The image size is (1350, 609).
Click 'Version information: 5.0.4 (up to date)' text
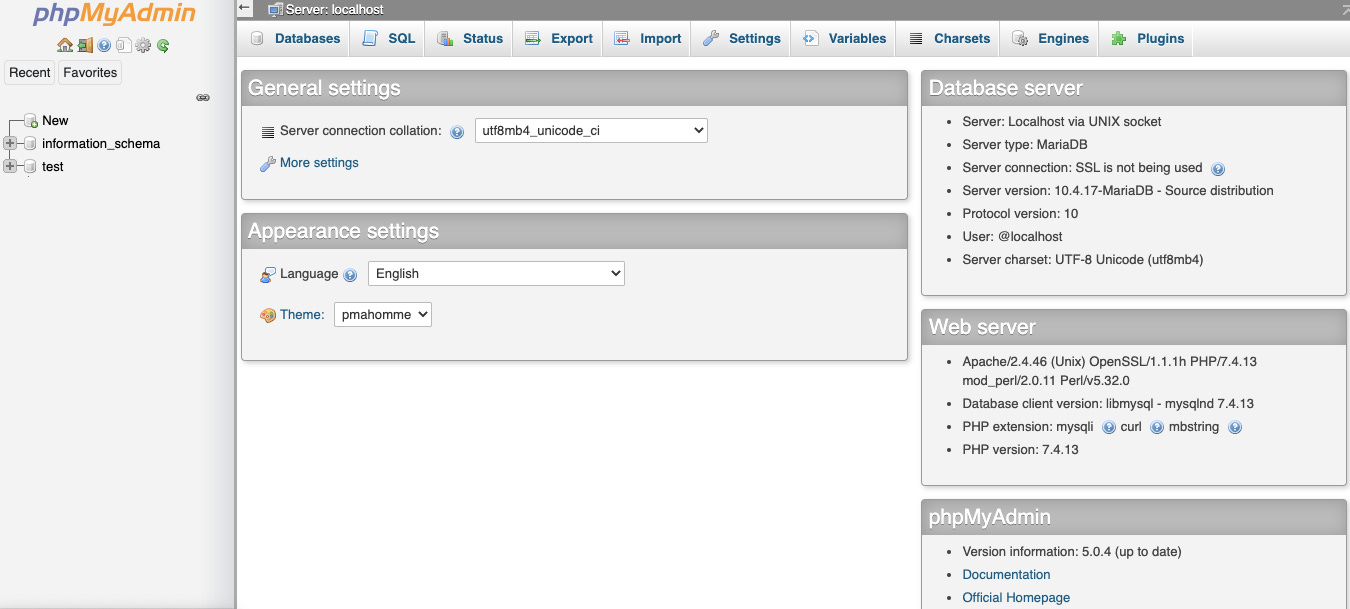click(x=1072, y=551)
